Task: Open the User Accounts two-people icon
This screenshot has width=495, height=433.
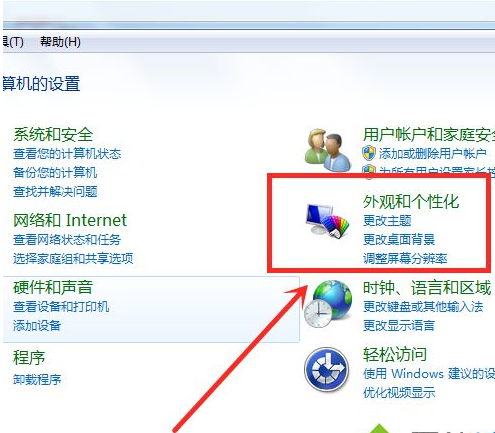Action: (x=328, y=150)
